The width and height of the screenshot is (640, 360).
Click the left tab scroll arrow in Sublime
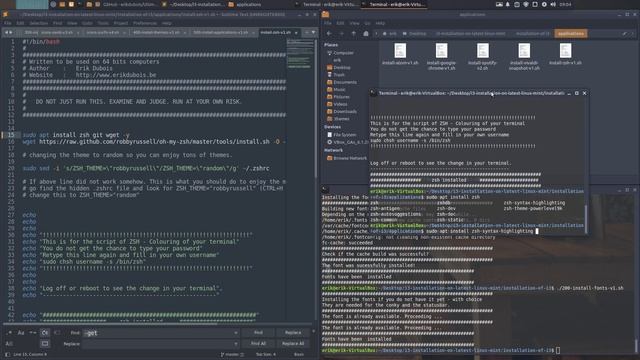(x=6, y=32)
